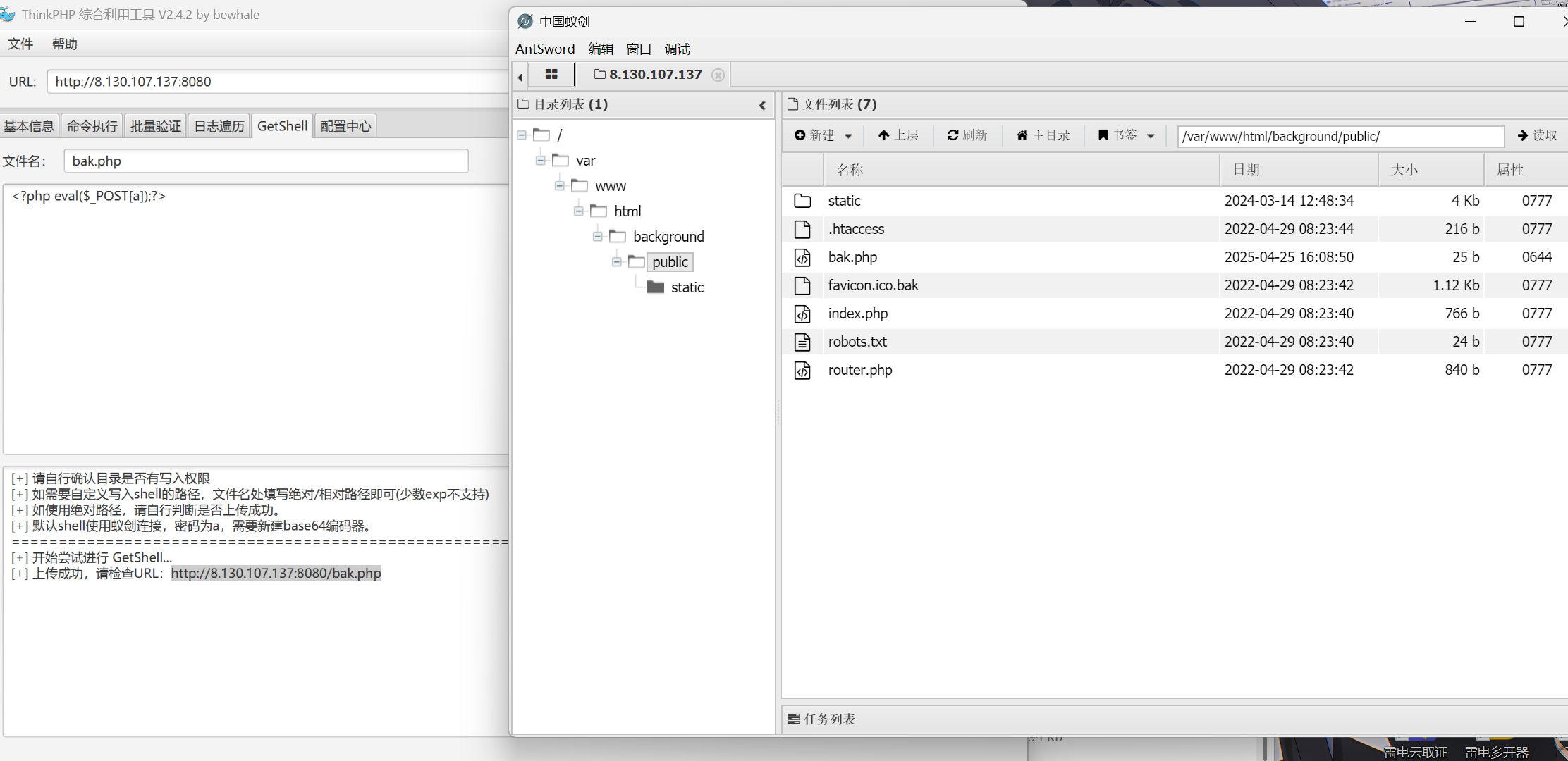1568x761 pixels.
Task: Select the public folder in directory tree
Action: [670, 262]
